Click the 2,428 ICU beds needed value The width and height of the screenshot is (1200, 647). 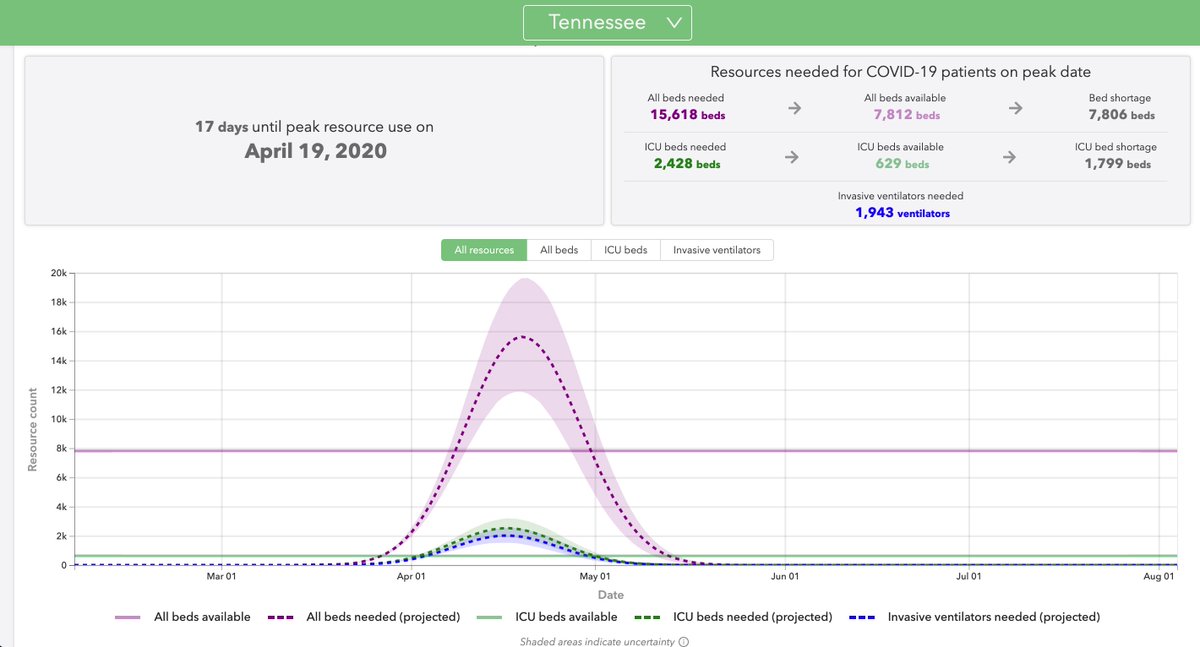[x=686, y=164]
